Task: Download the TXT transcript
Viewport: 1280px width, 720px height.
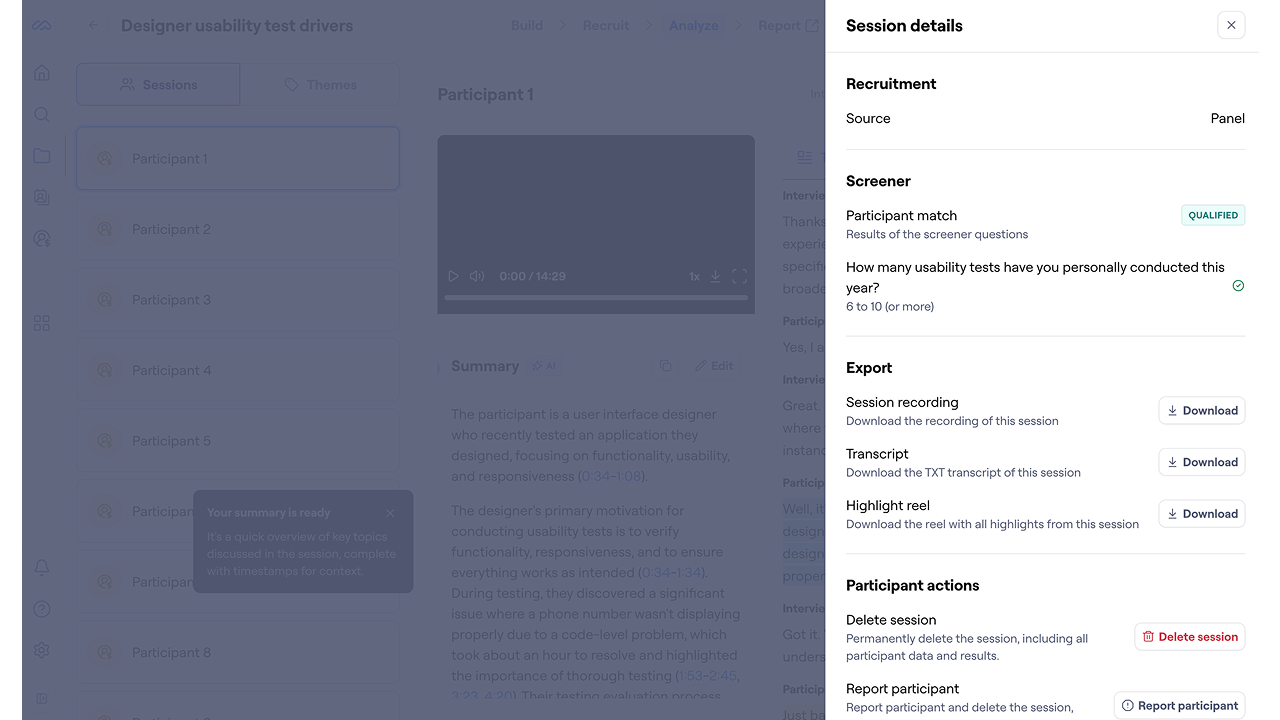Action: (1201, 462)
